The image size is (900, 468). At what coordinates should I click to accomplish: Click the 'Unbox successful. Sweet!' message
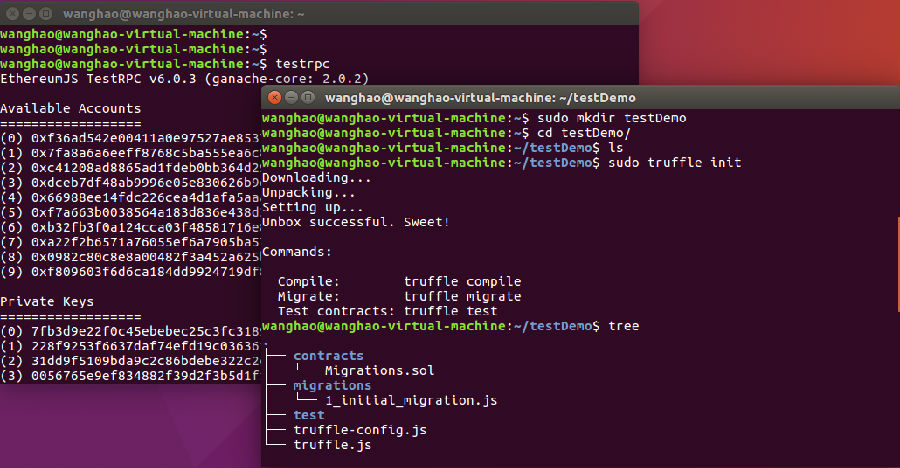(x=356, y=222)
